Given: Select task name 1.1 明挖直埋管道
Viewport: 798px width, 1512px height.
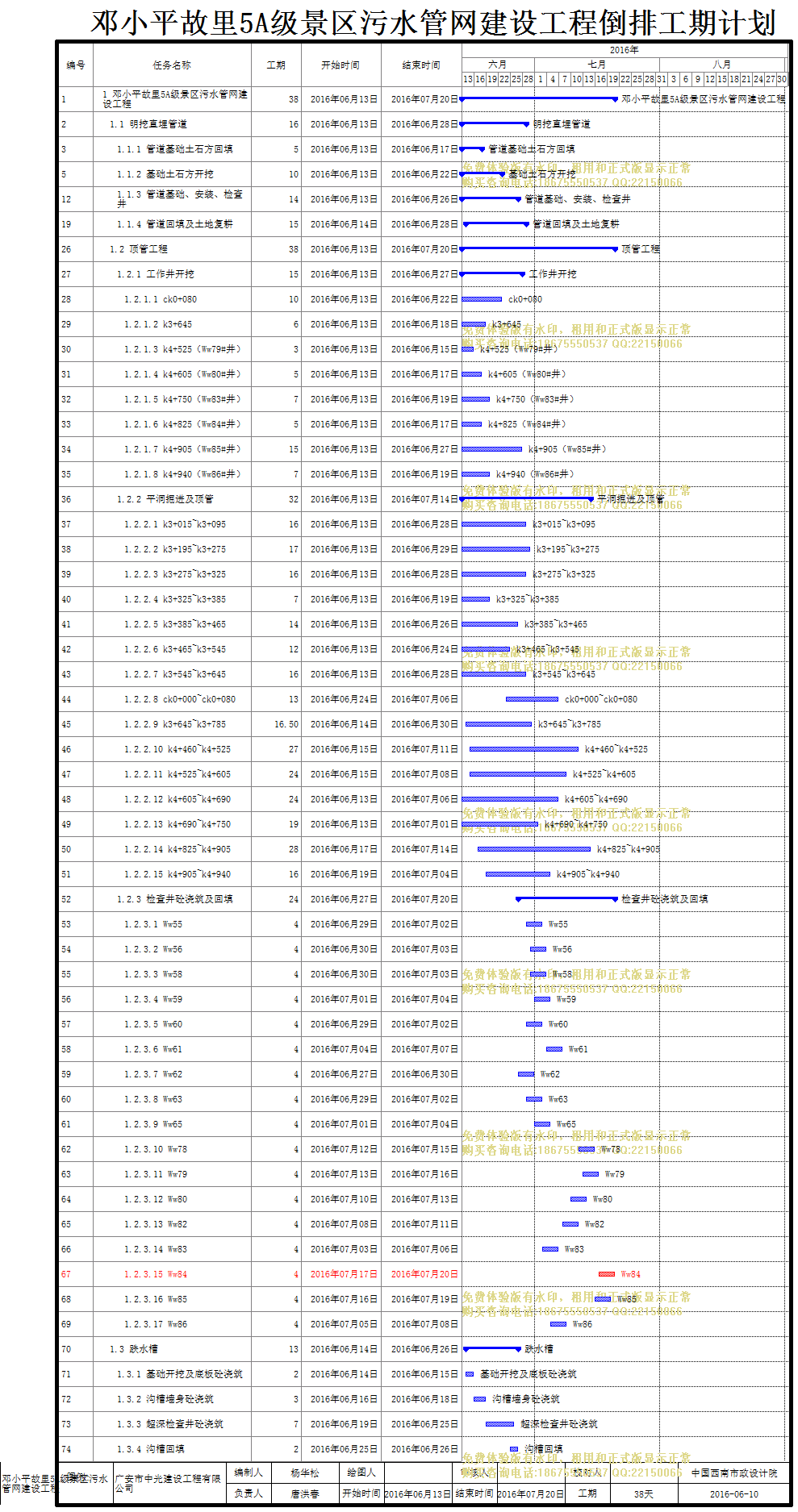Looking at the screenshot, I should tap(148, 124).
